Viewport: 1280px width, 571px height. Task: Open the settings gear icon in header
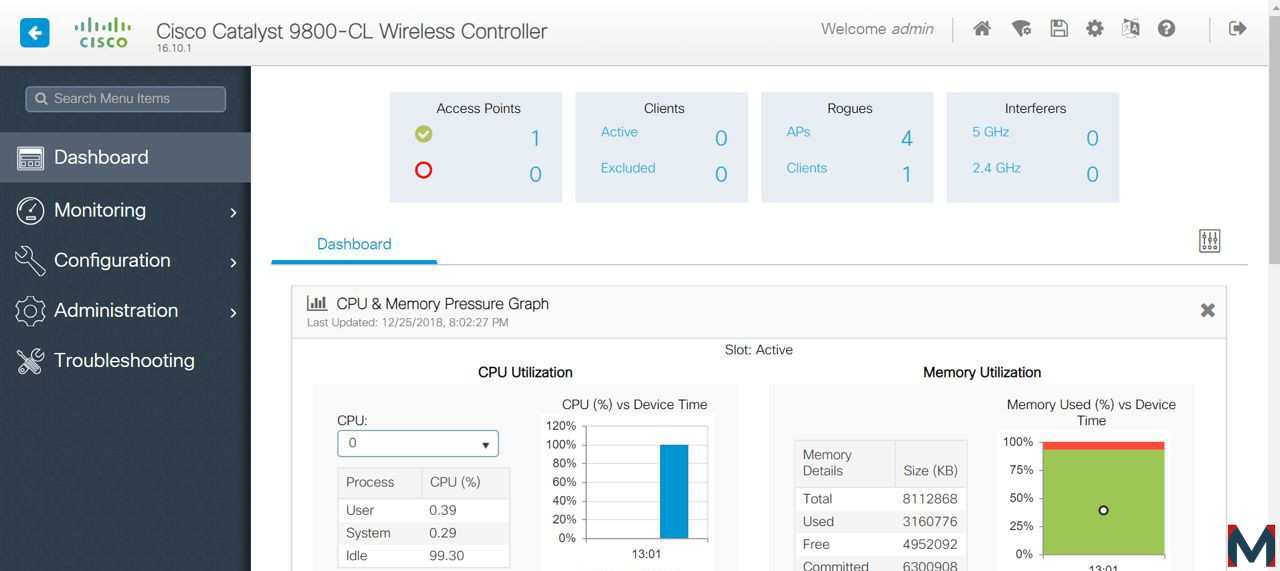pos(1095,29)
